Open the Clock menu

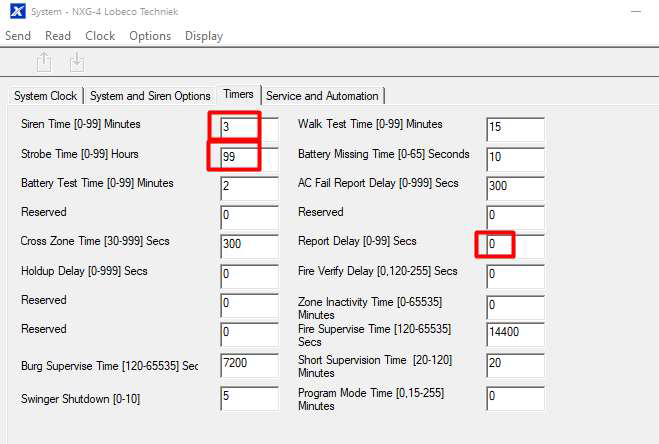pyautogui.click(x=100, y=36)
